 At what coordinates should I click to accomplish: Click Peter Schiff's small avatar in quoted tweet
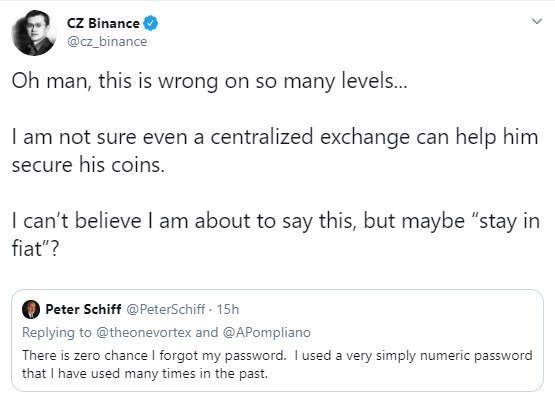click(31, 309)
